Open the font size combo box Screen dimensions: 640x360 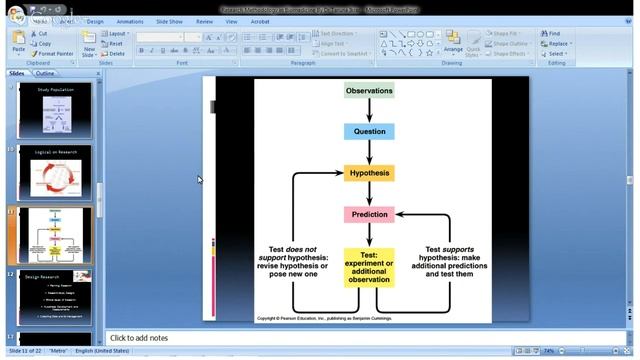click(x=193, y=38)
